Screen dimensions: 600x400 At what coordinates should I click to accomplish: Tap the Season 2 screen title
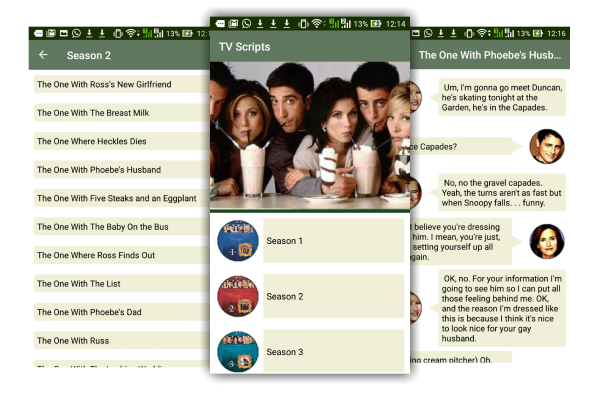(89, 56)
